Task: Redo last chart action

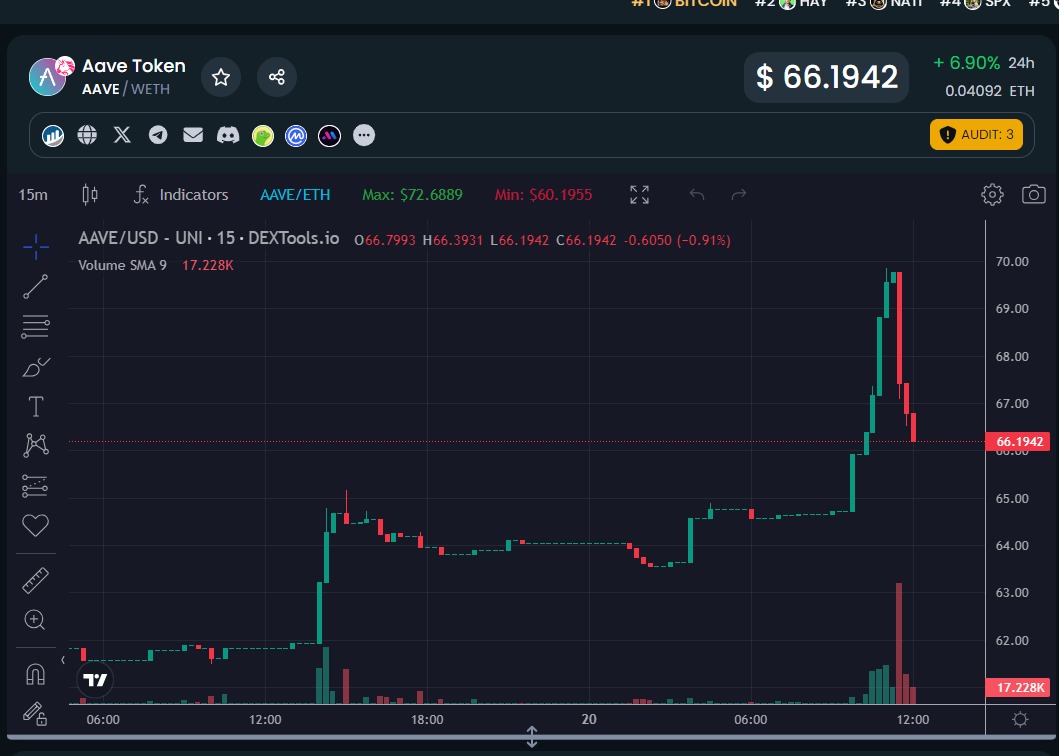Action: coord(739,195)
